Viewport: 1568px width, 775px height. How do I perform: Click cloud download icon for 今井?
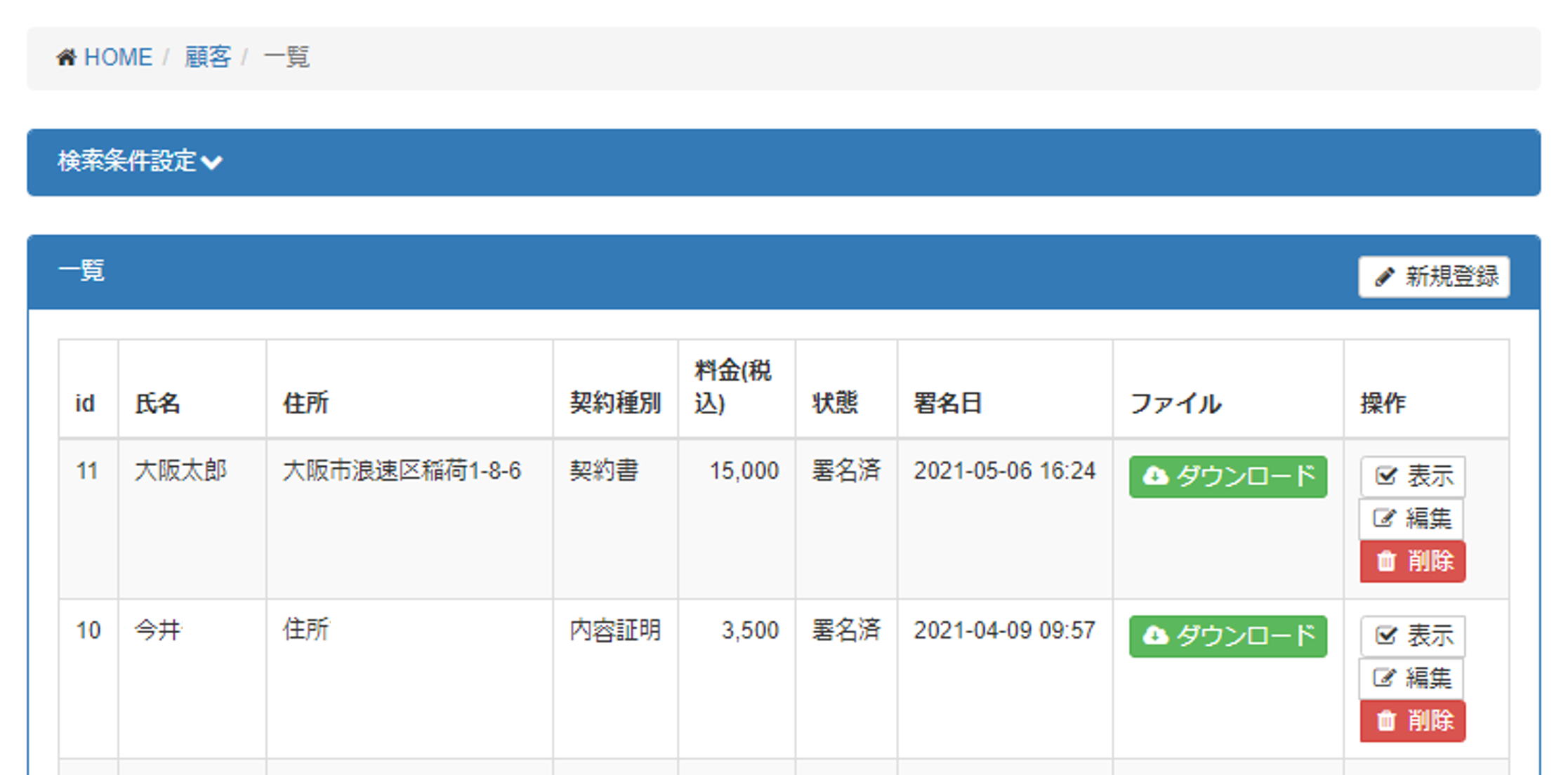[1155, 636]
